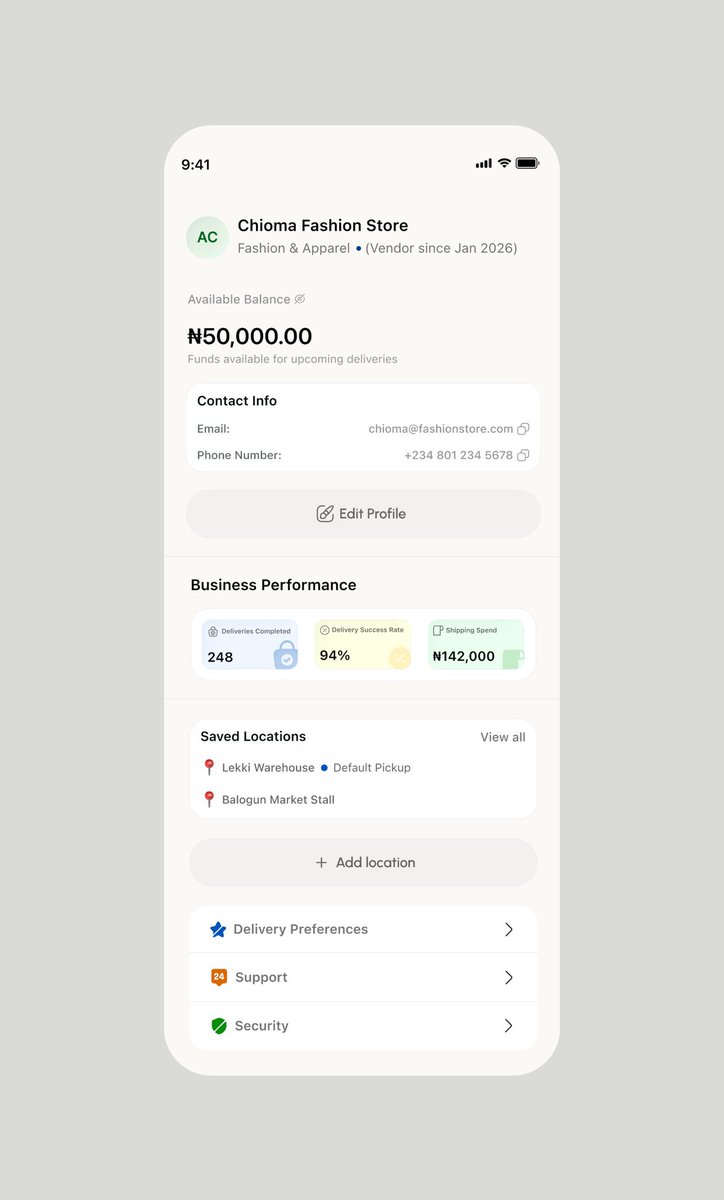Expand Support with its chevron
The width and height of the screenshot is (724, 1200).
coord(508,977)
